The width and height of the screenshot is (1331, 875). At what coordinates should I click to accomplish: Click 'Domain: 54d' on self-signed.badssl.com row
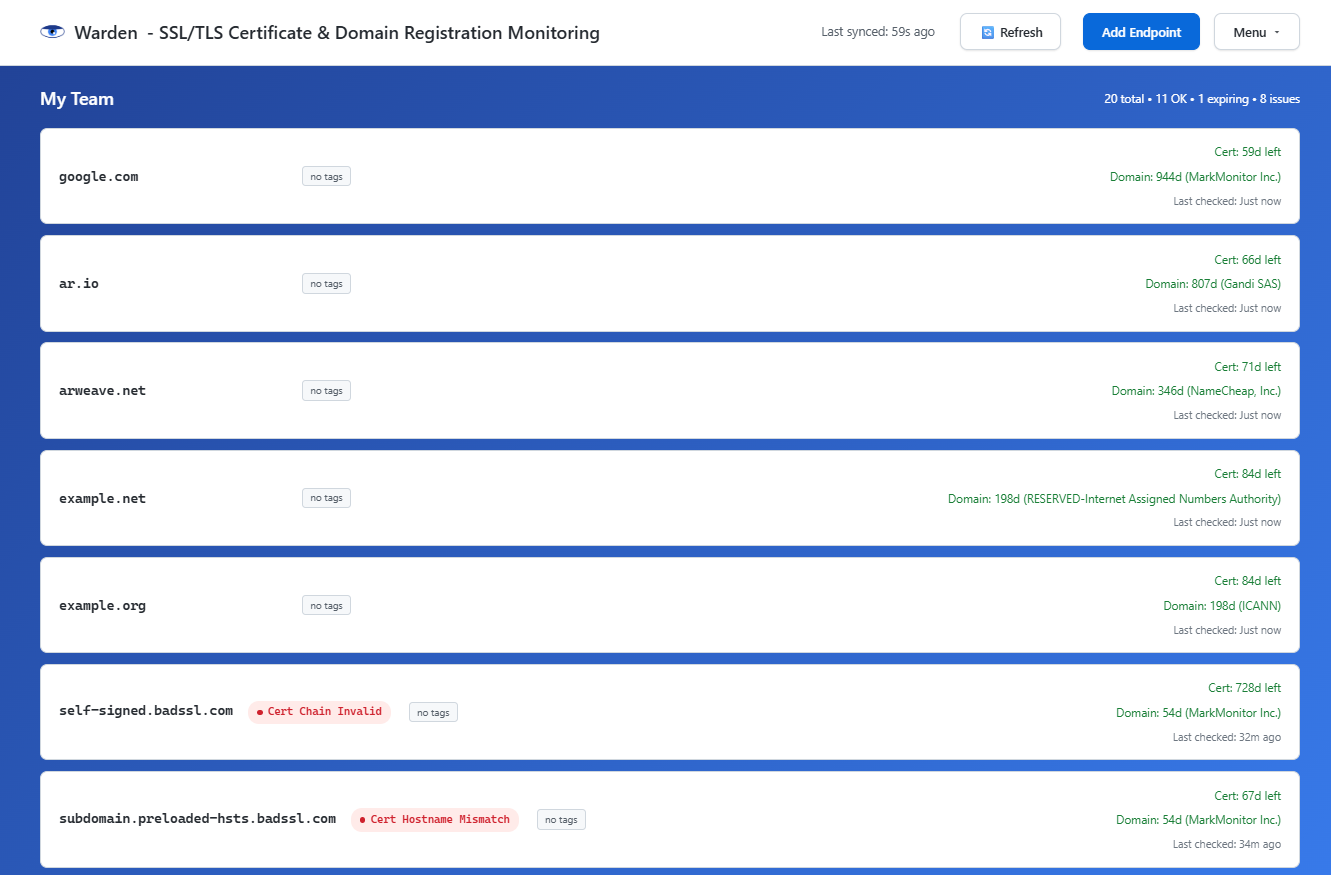pyautogui.click(x=1198, y=713)
